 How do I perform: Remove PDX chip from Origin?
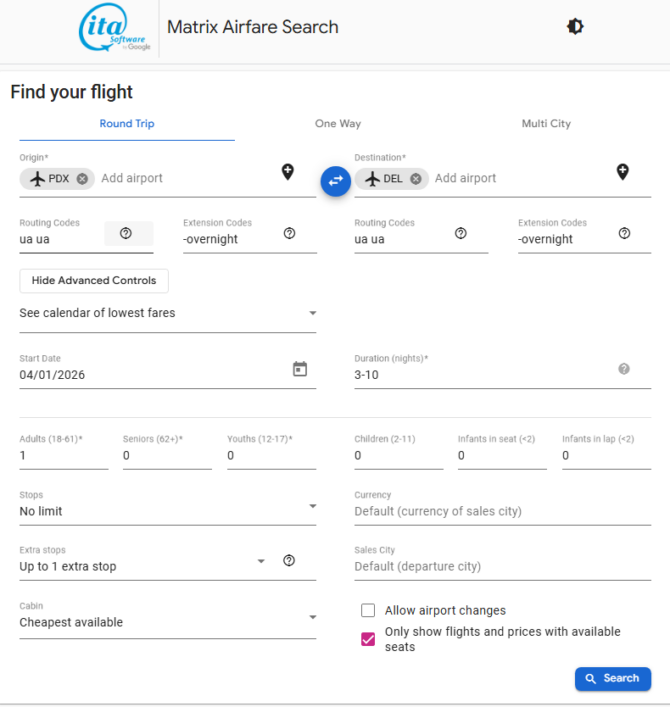[82, 179]
